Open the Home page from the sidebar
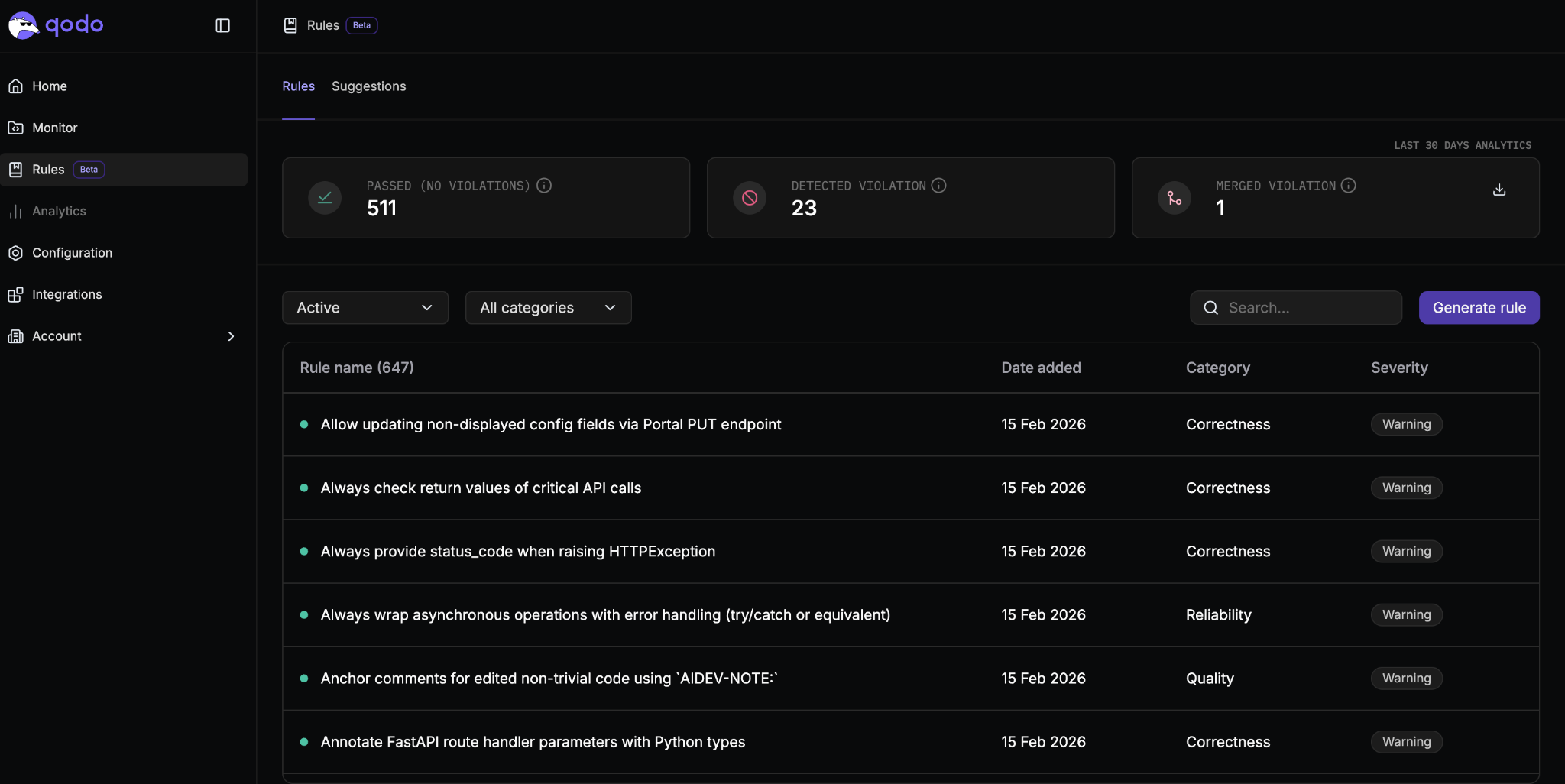Viewport: 1565px width, 784px height. 50,86
